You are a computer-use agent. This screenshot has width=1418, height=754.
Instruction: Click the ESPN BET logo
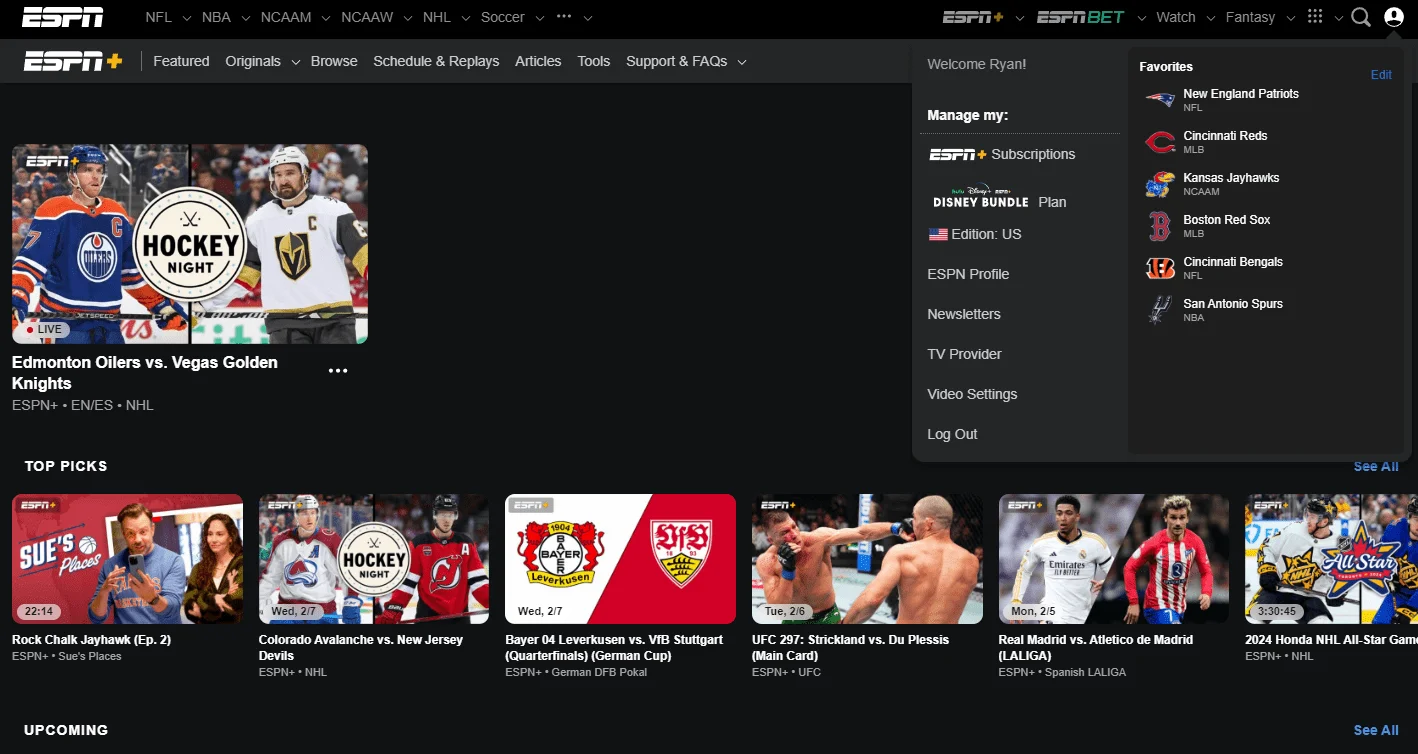1080,17
